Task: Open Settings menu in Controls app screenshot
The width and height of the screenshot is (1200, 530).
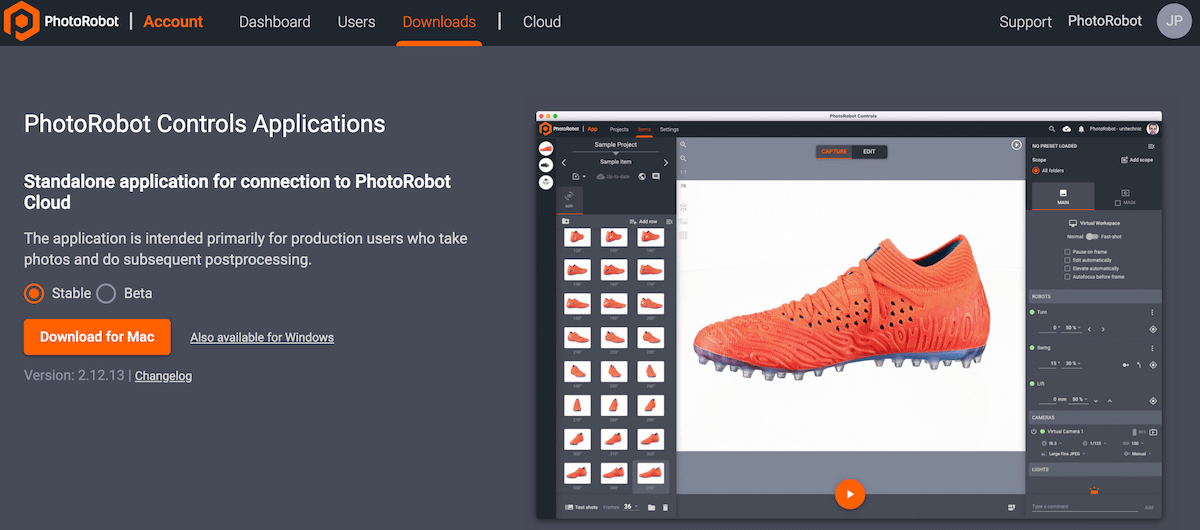Action: pyautogui.click(x=669, y=129)
